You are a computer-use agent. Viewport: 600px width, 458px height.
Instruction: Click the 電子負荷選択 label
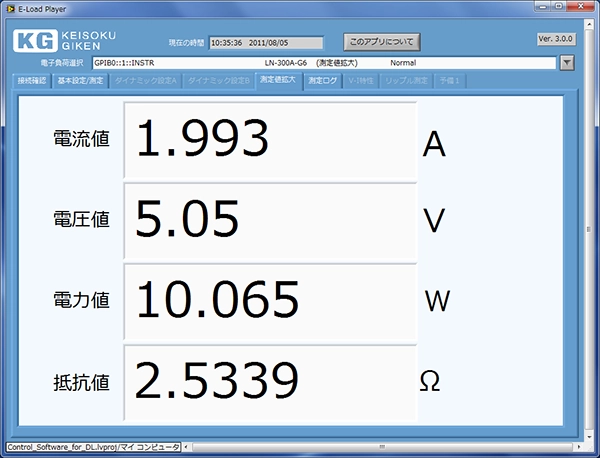(x=62, y=63)
